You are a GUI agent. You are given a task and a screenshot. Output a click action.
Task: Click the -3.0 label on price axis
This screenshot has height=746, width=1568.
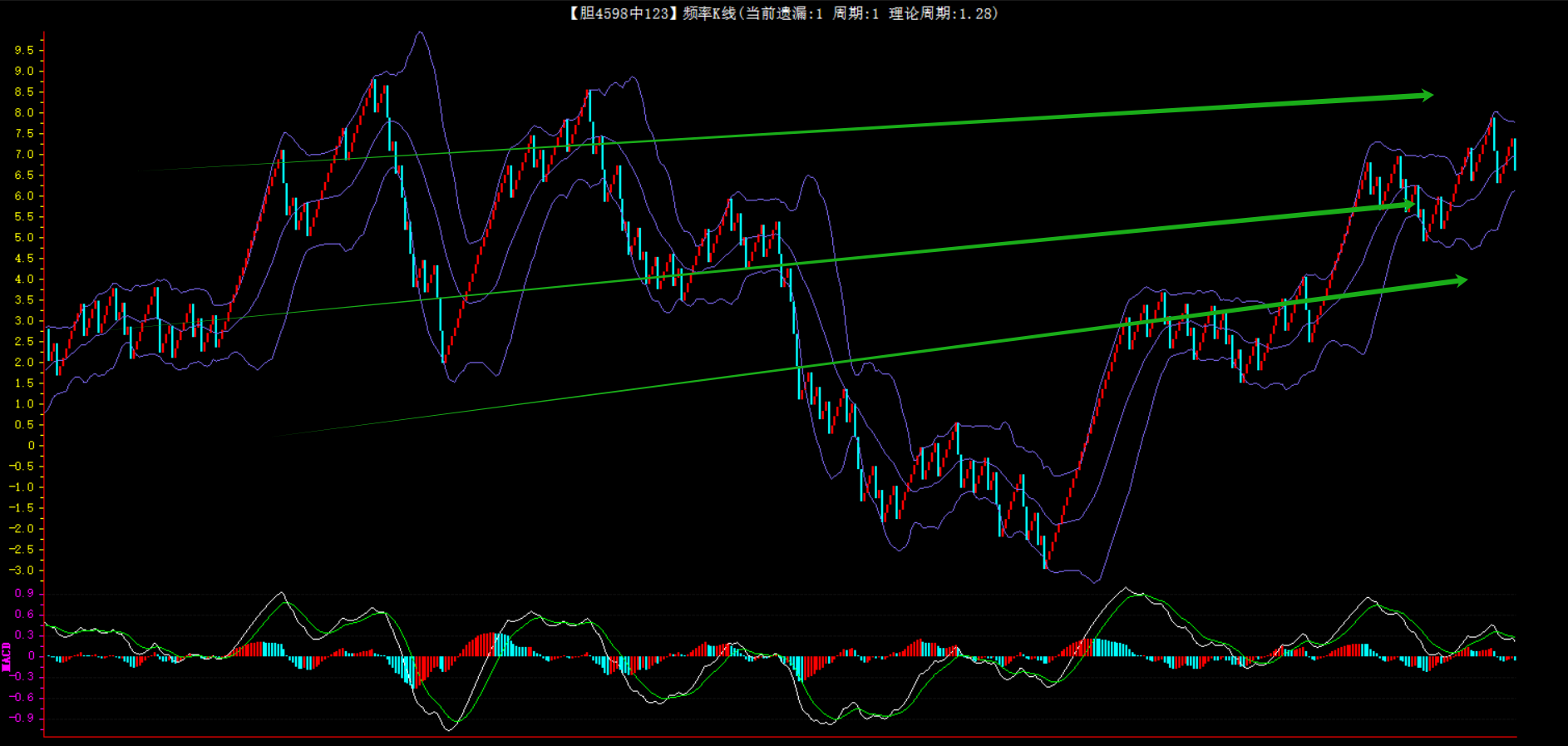click(x=22, y=571)
